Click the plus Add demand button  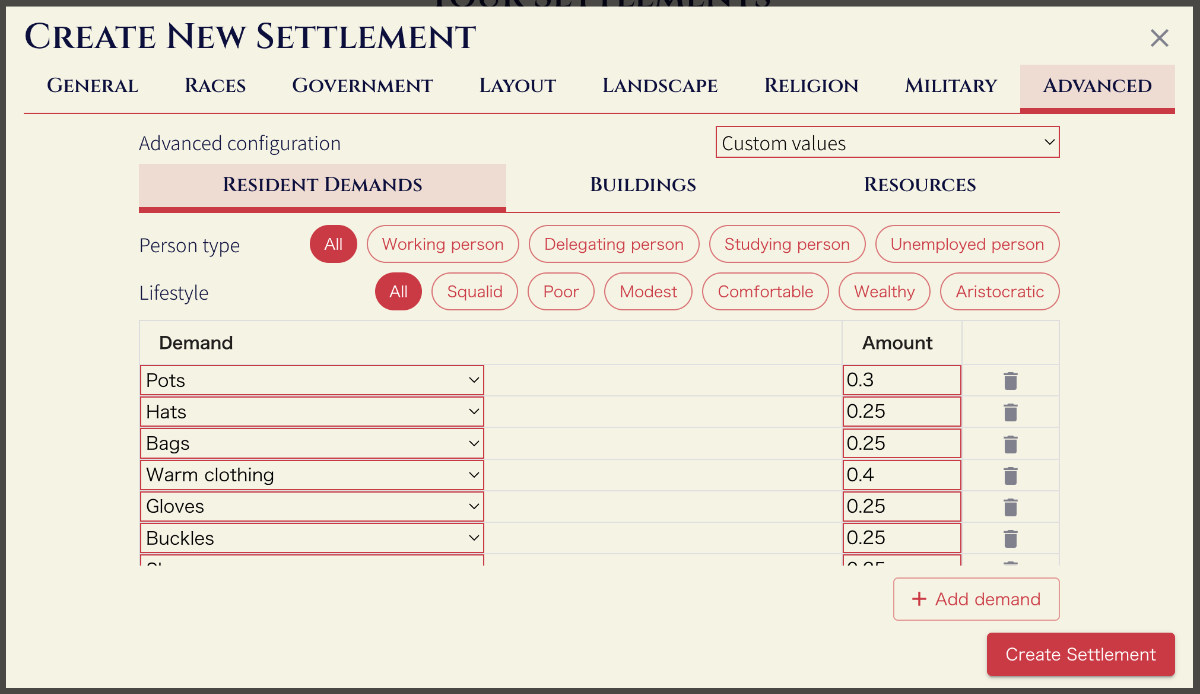976,599
